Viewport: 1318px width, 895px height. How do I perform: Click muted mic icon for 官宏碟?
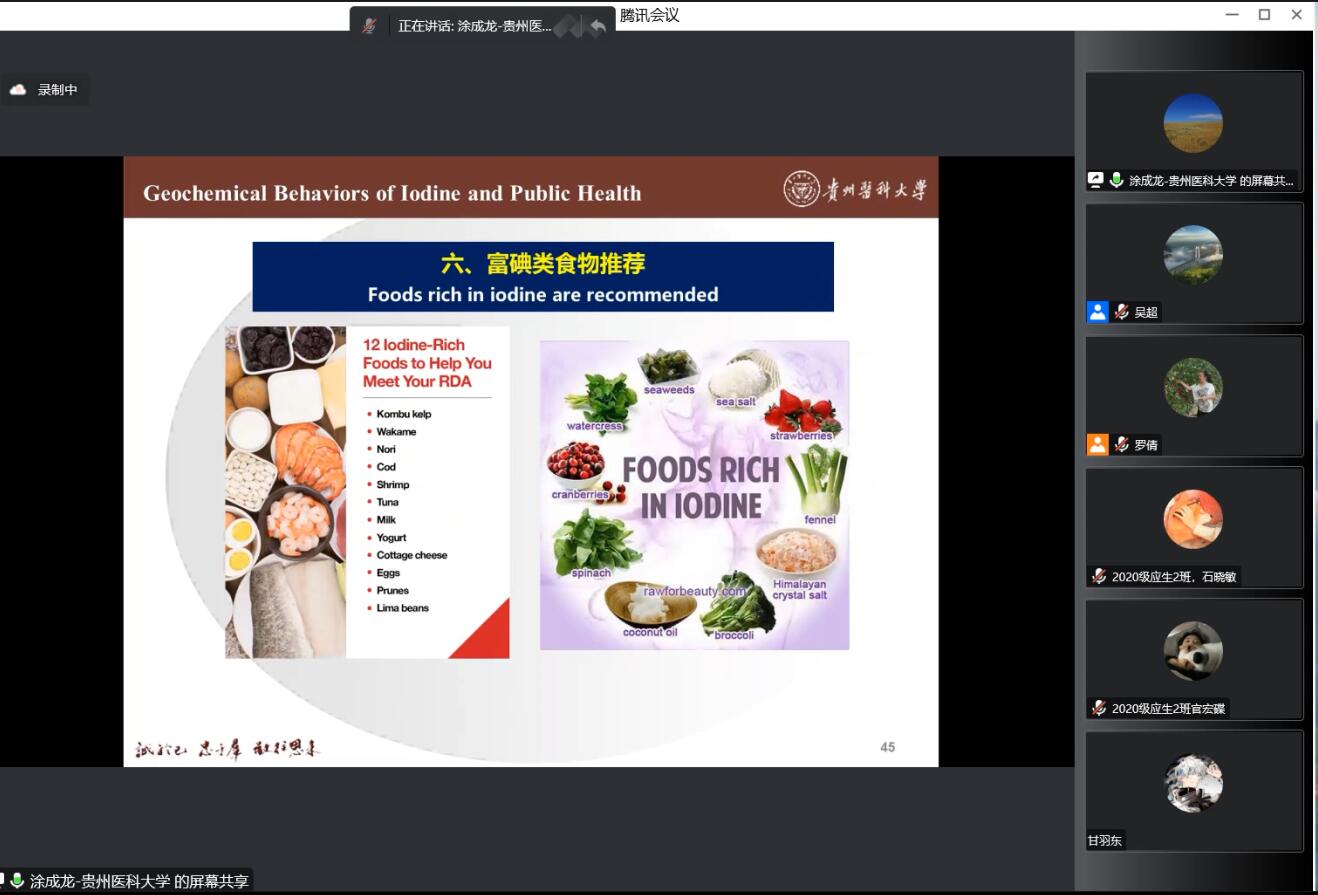(1099, 708)
